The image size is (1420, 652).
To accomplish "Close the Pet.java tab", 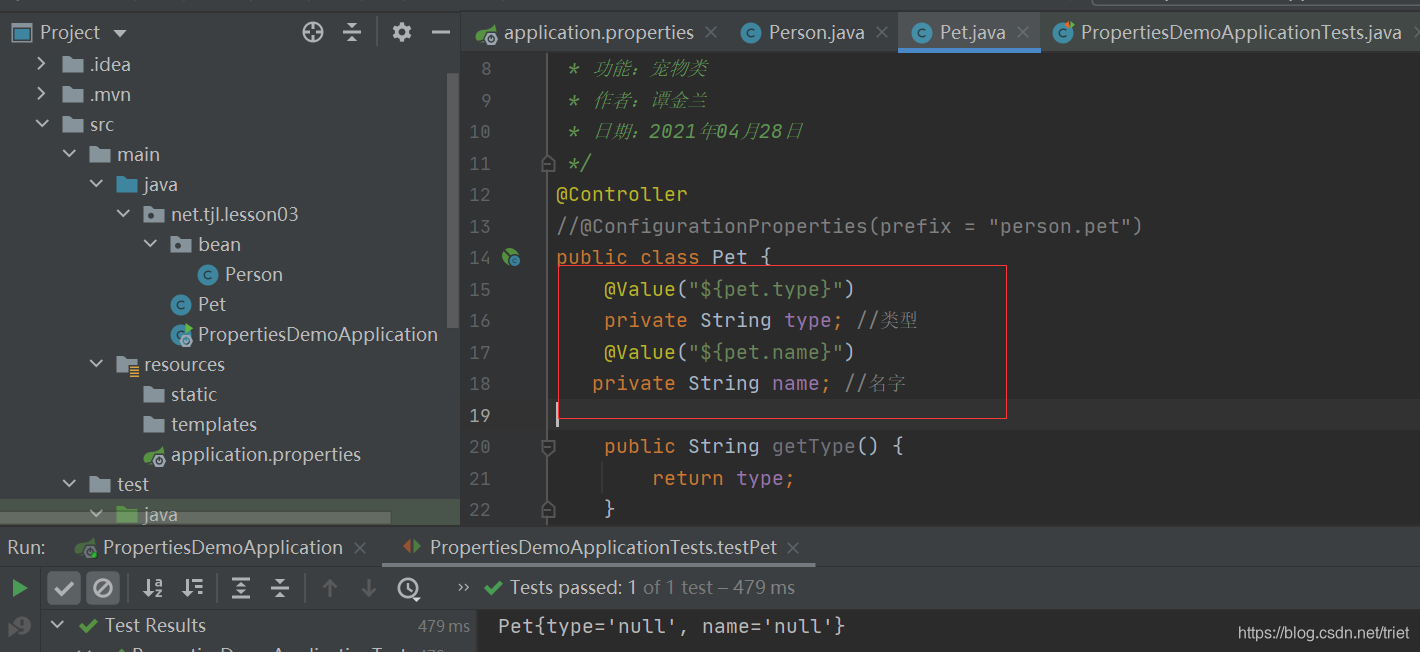I will click(x=1023, y=33).
